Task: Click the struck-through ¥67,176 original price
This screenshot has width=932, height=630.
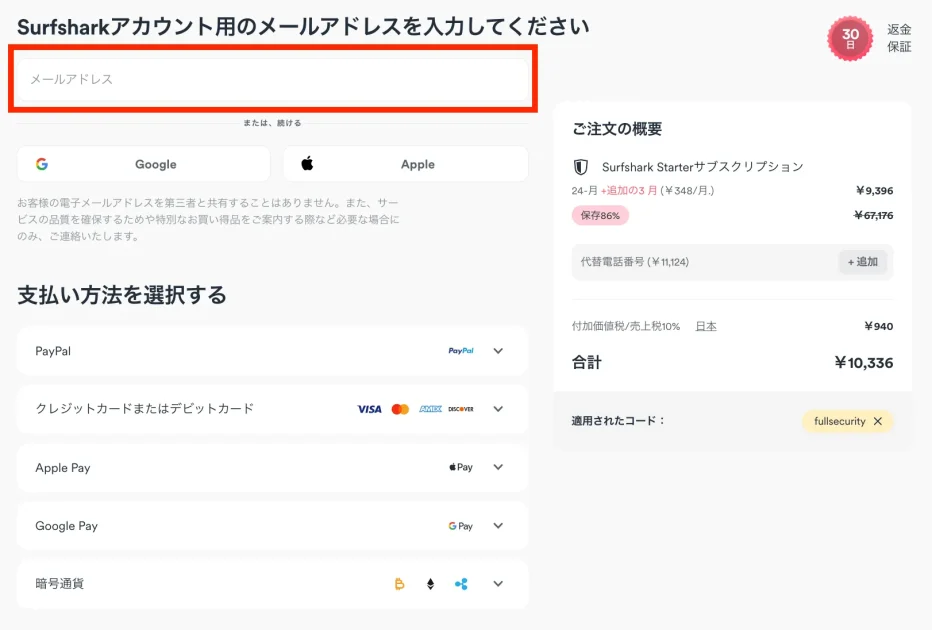Action: (x=873, y=215)
